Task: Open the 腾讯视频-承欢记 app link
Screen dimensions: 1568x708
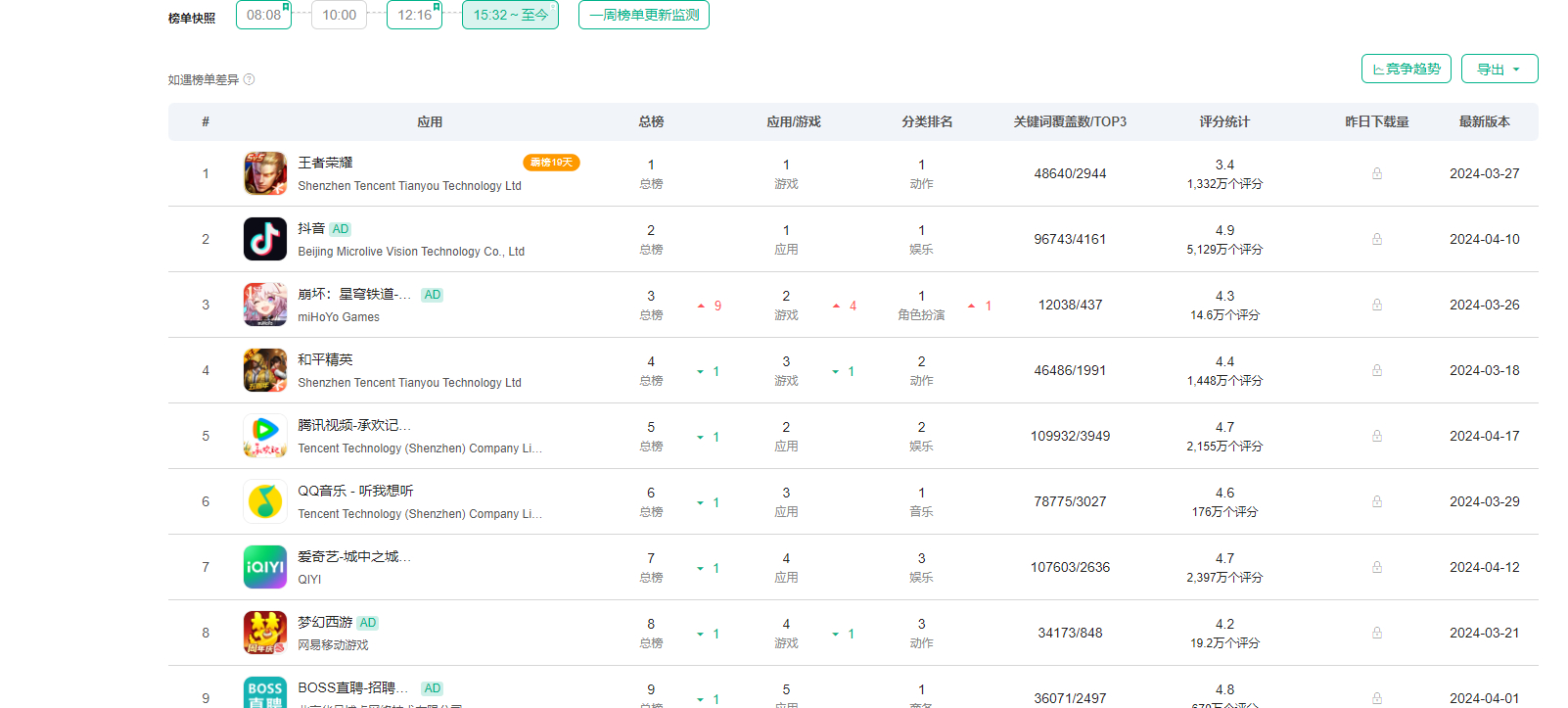Action: pos(354,425)
